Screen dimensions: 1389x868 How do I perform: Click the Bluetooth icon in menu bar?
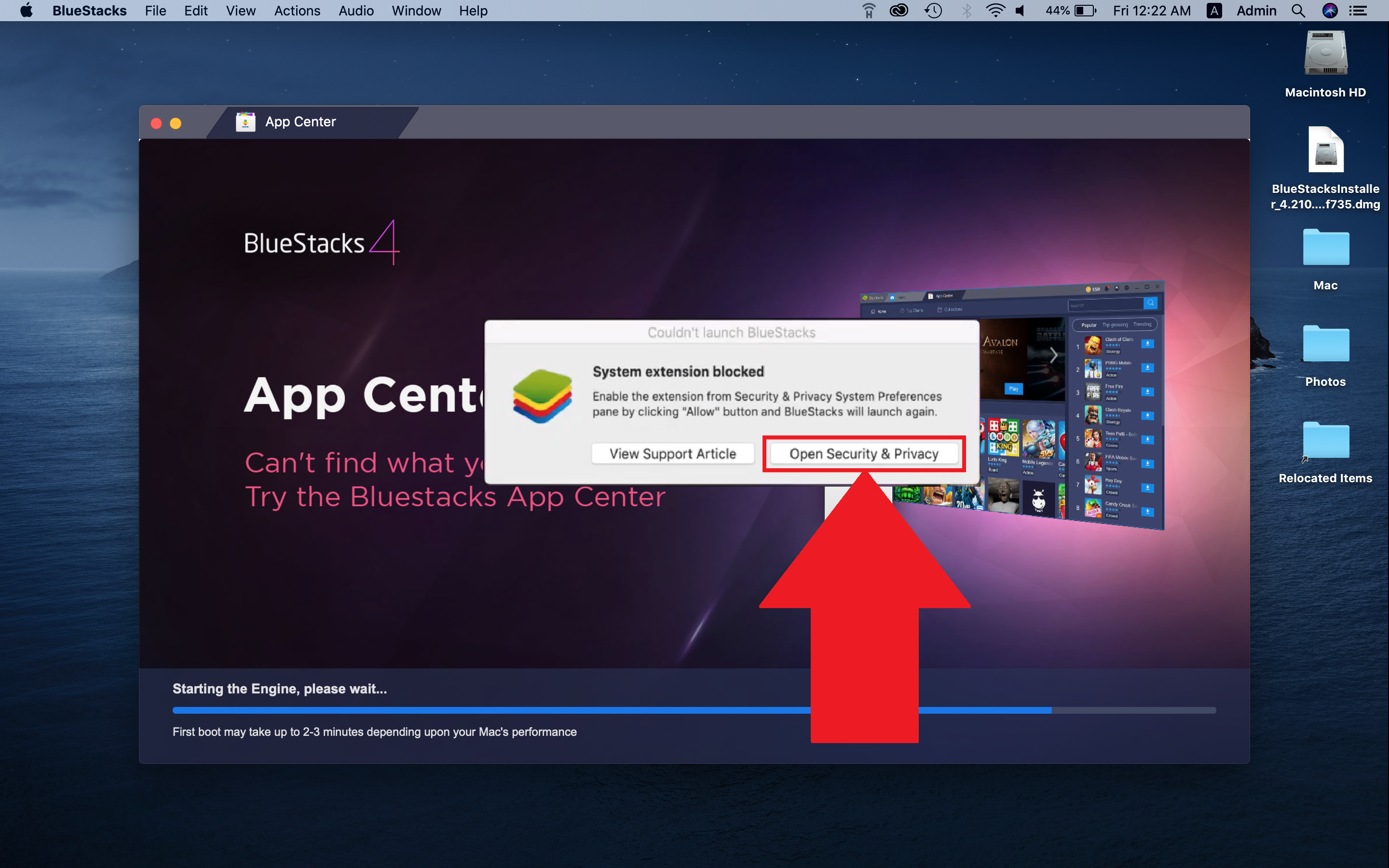pyautogui.click(x=967, y=11)
